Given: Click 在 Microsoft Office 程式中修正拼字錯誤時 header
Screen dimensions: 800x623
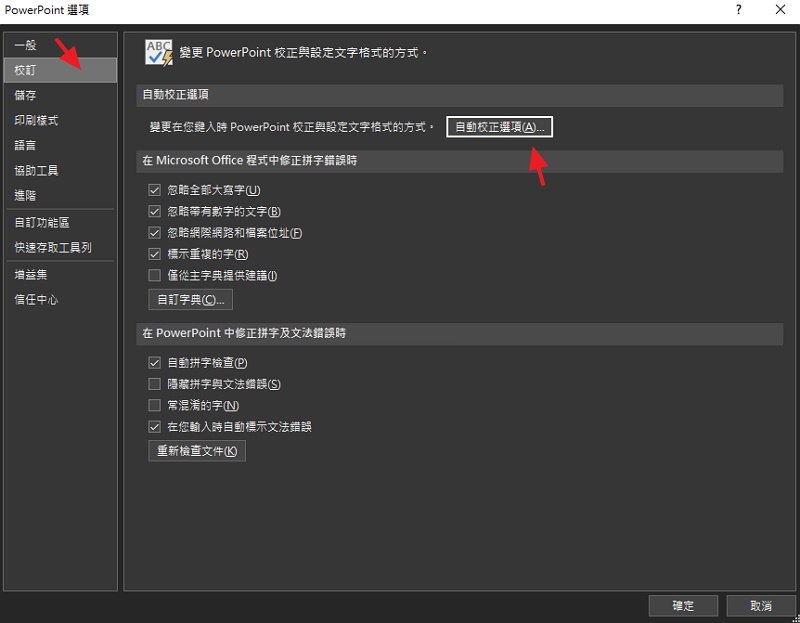Looking at the screenshot, I should [x=459, y=161].
